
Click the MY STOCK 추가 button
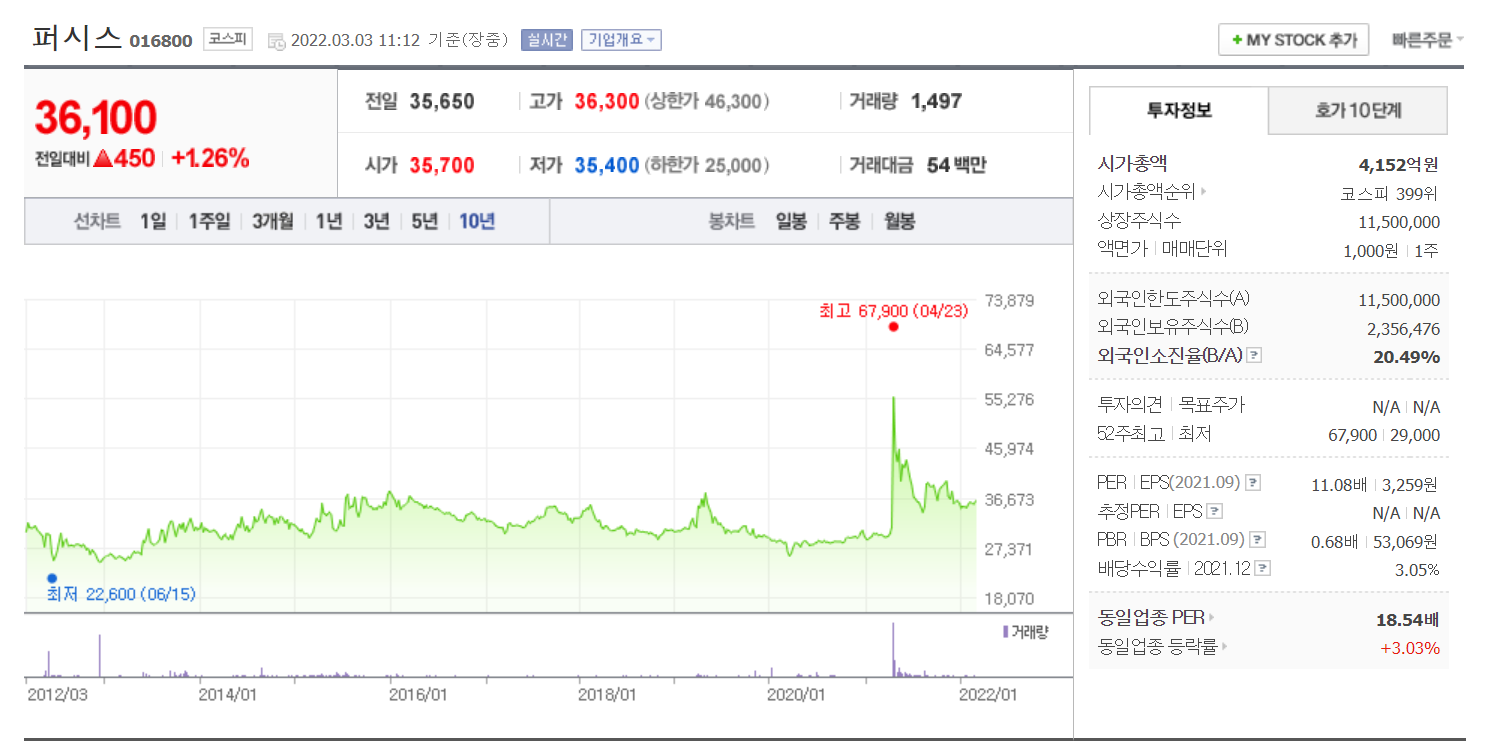(x=1294, y=40)
